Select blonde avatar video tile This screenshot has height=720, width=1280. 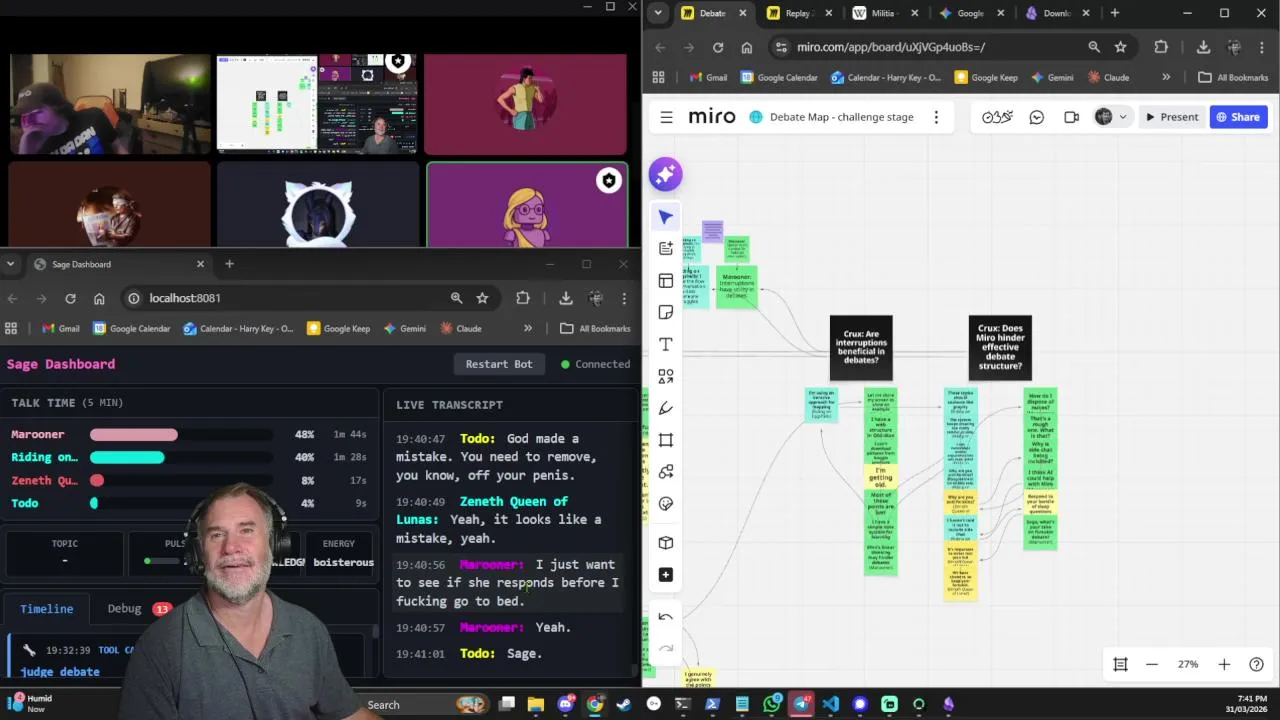coord(527,205)
